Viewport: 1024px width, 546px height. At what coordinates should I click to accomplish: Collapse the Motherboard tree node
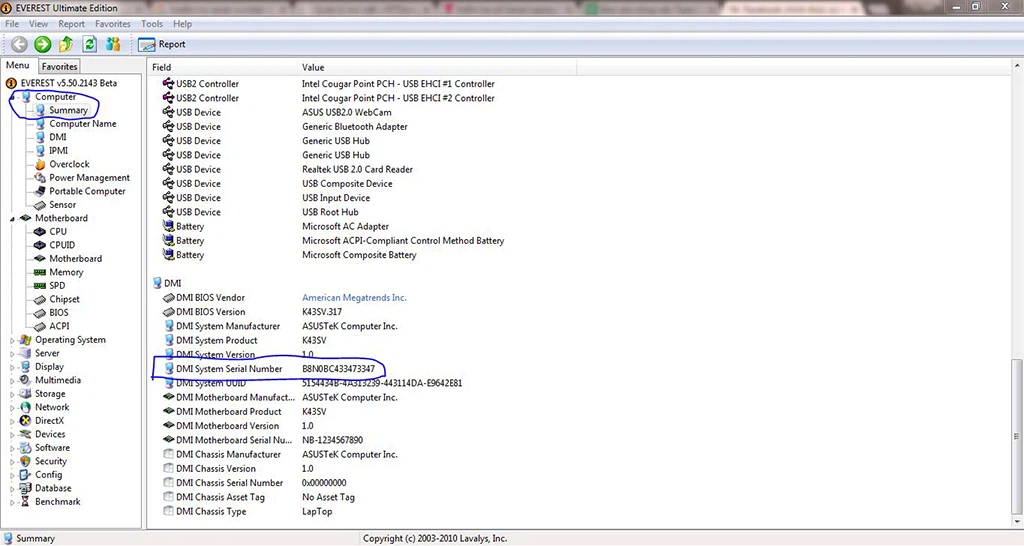pos(12,219)
